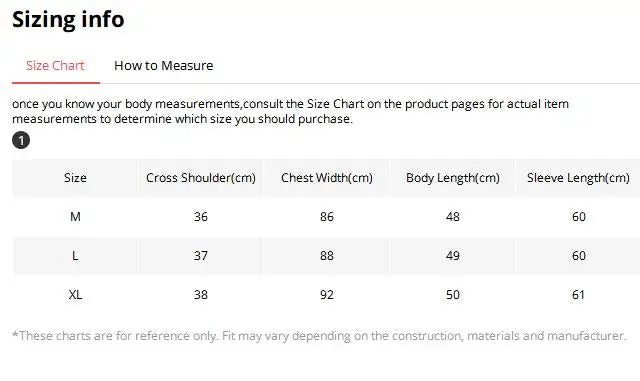Click the Cross Shoulder(cm) column header
The image size is (640, 381).
pos(201,178)
